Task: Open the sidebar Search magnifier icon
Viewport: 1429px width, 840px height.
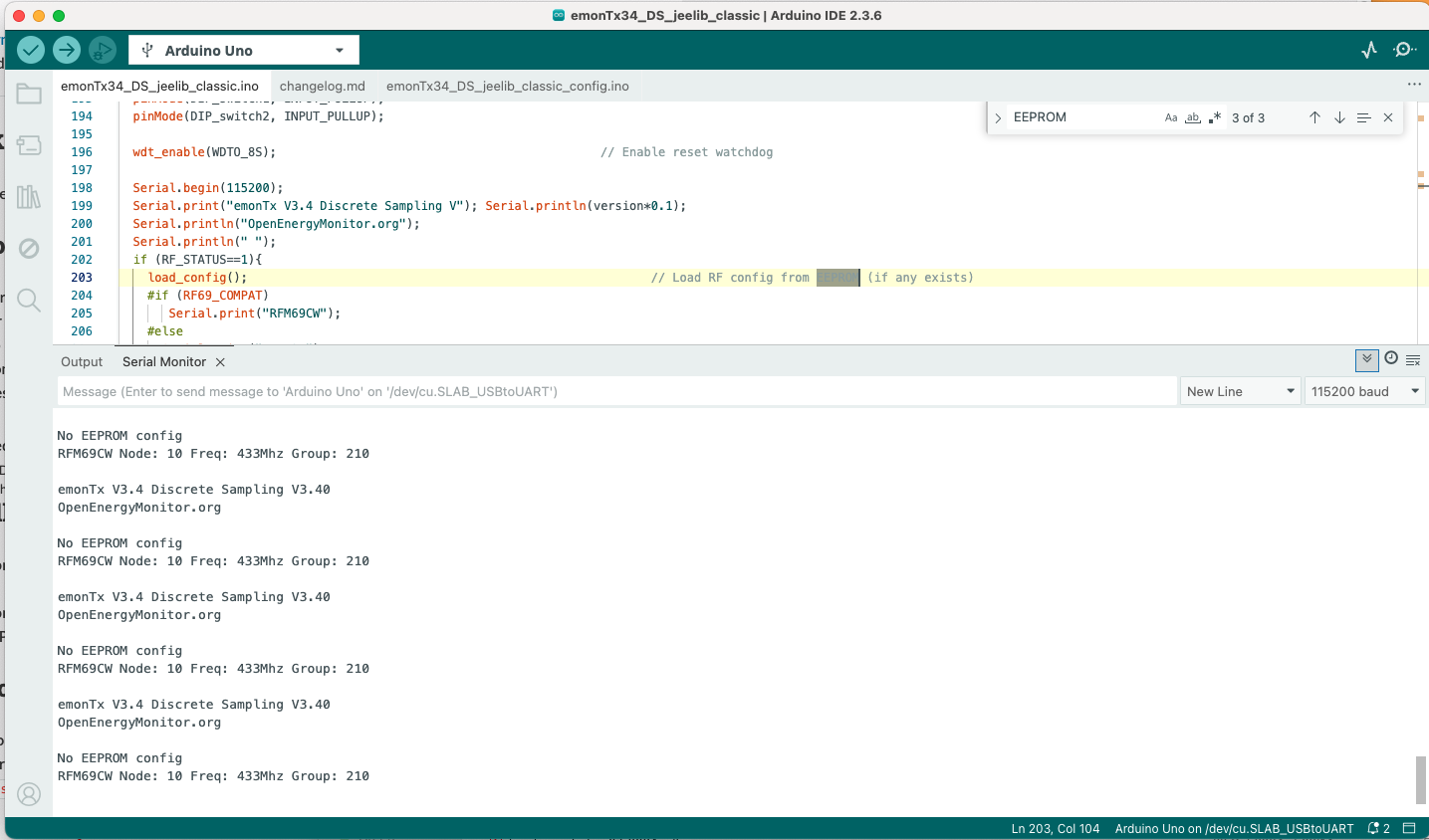Action: (x=29, y=301)
